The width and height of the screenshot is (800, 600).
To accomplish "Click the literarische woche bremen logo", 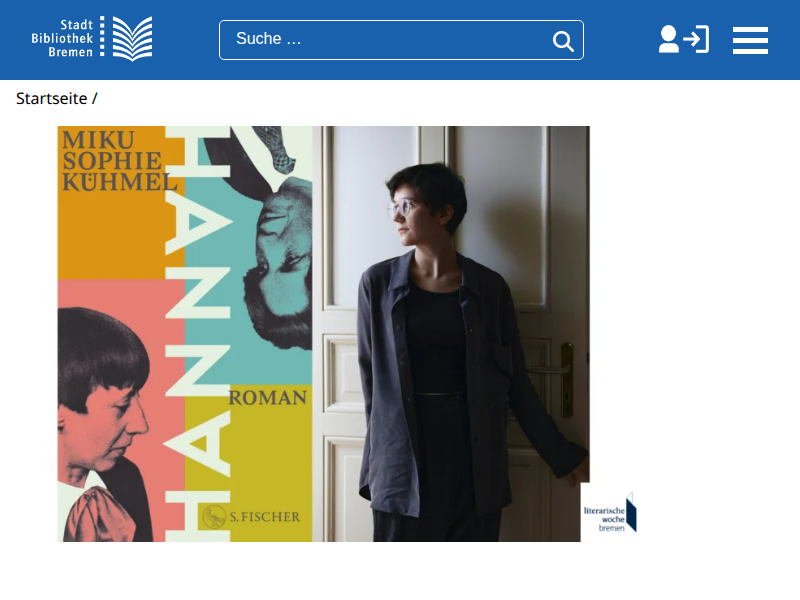I will (x=609, y=512).
